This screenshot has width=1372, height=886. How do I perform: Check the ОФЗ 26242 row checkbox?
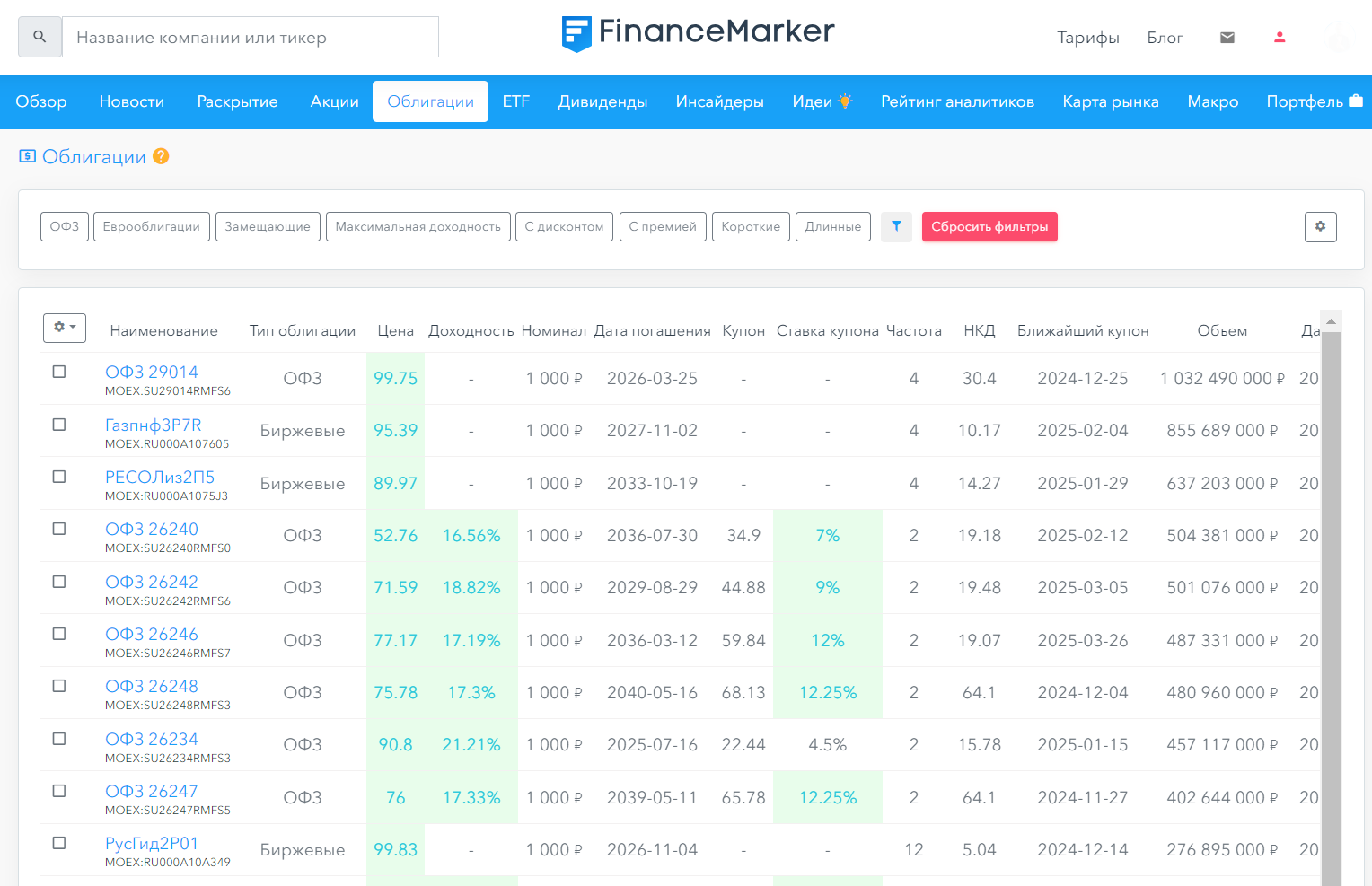point(59,582)
